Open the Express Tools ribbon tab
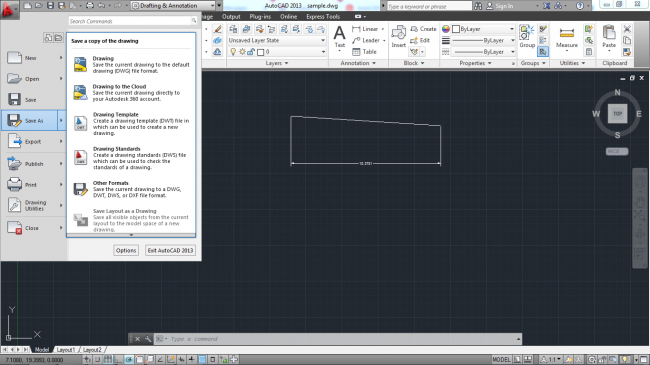650x365 pixels. [323, 17]
